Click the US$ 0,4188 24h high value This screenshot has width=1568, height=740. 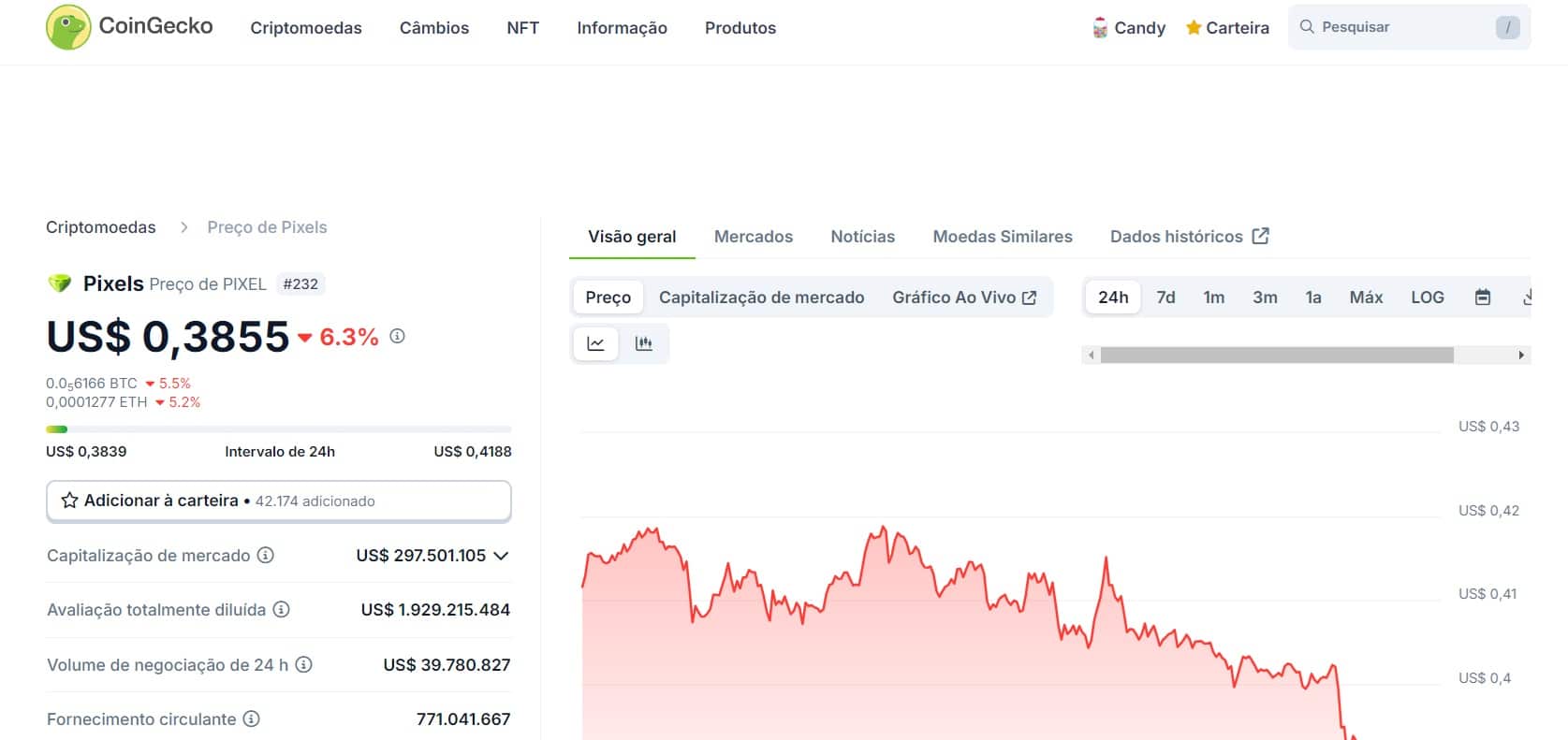point(473,452)
